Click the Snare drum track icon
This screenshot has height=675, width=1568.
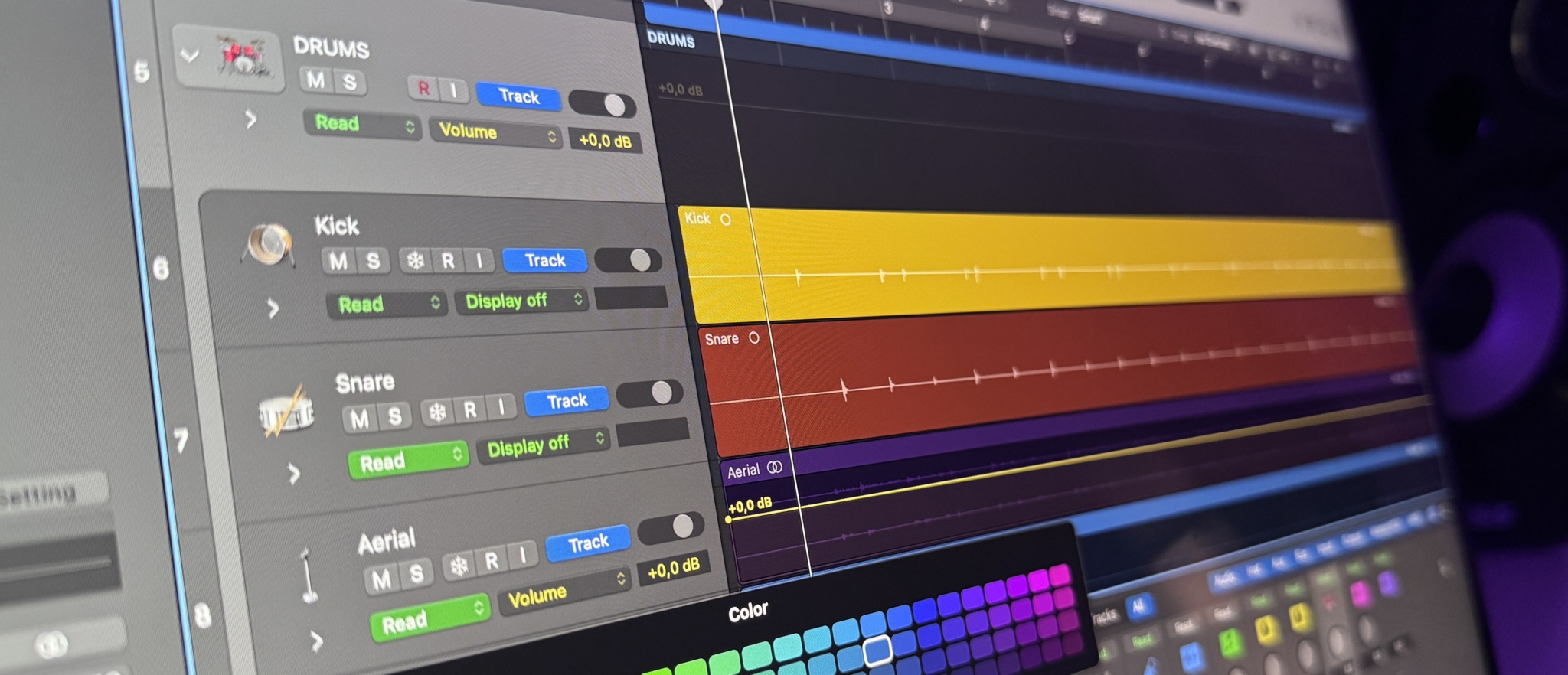point(286,412)
